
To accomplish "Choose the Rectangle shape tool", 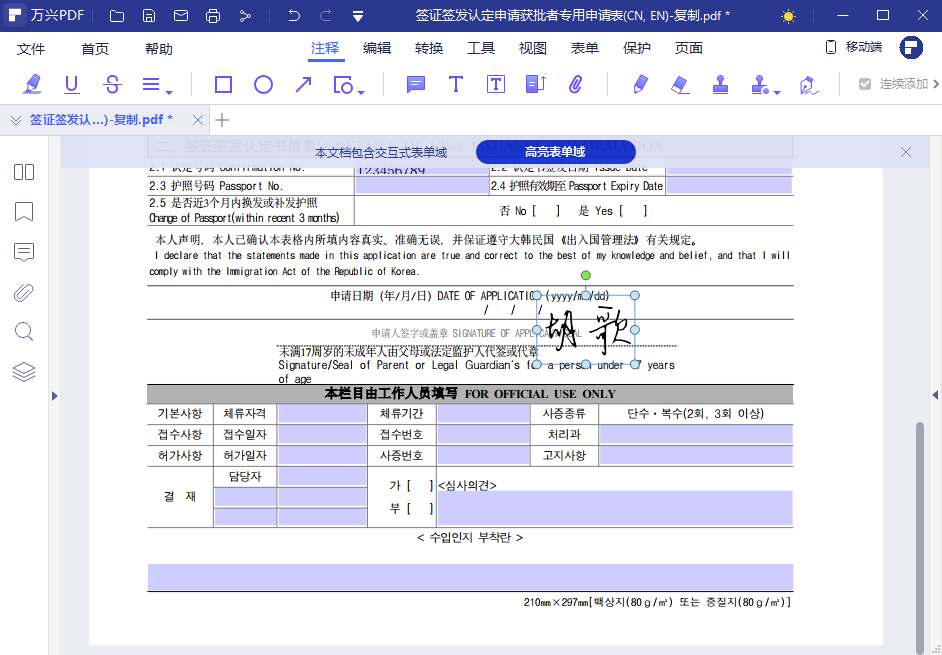I will [x=223, y=85].
